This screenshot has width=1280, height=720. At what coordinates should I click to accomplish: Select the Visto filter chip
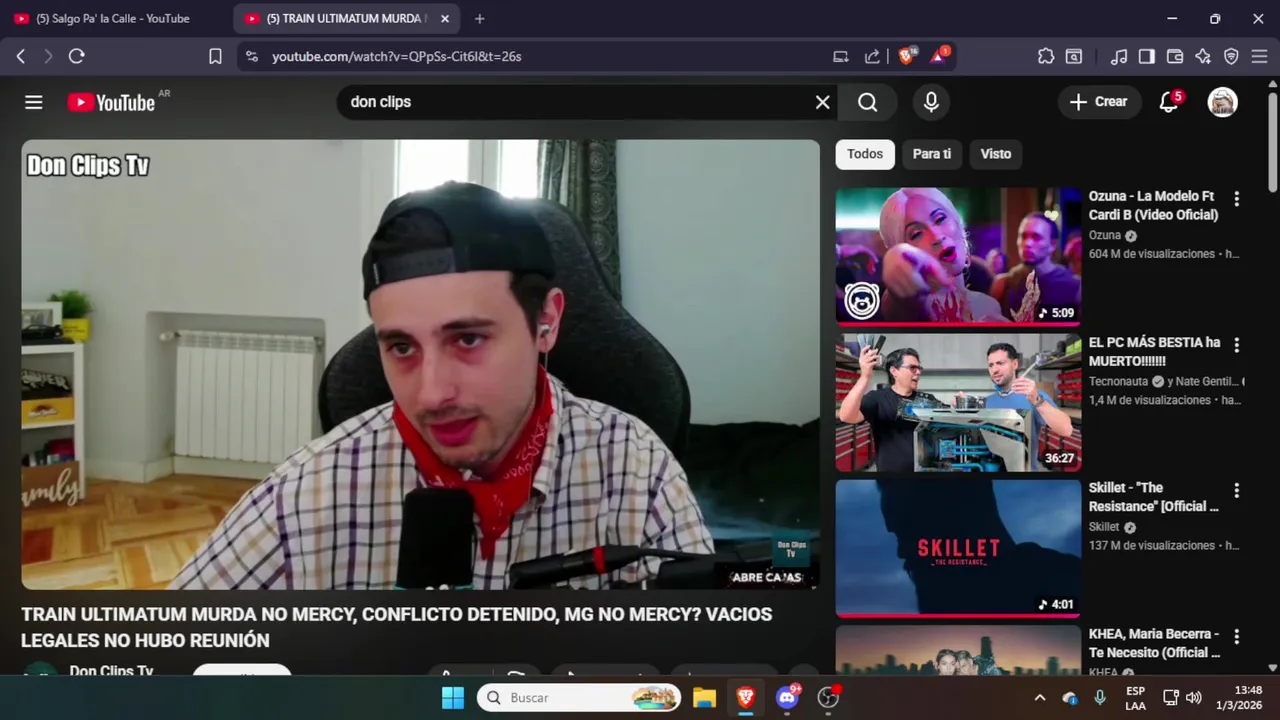996,154
